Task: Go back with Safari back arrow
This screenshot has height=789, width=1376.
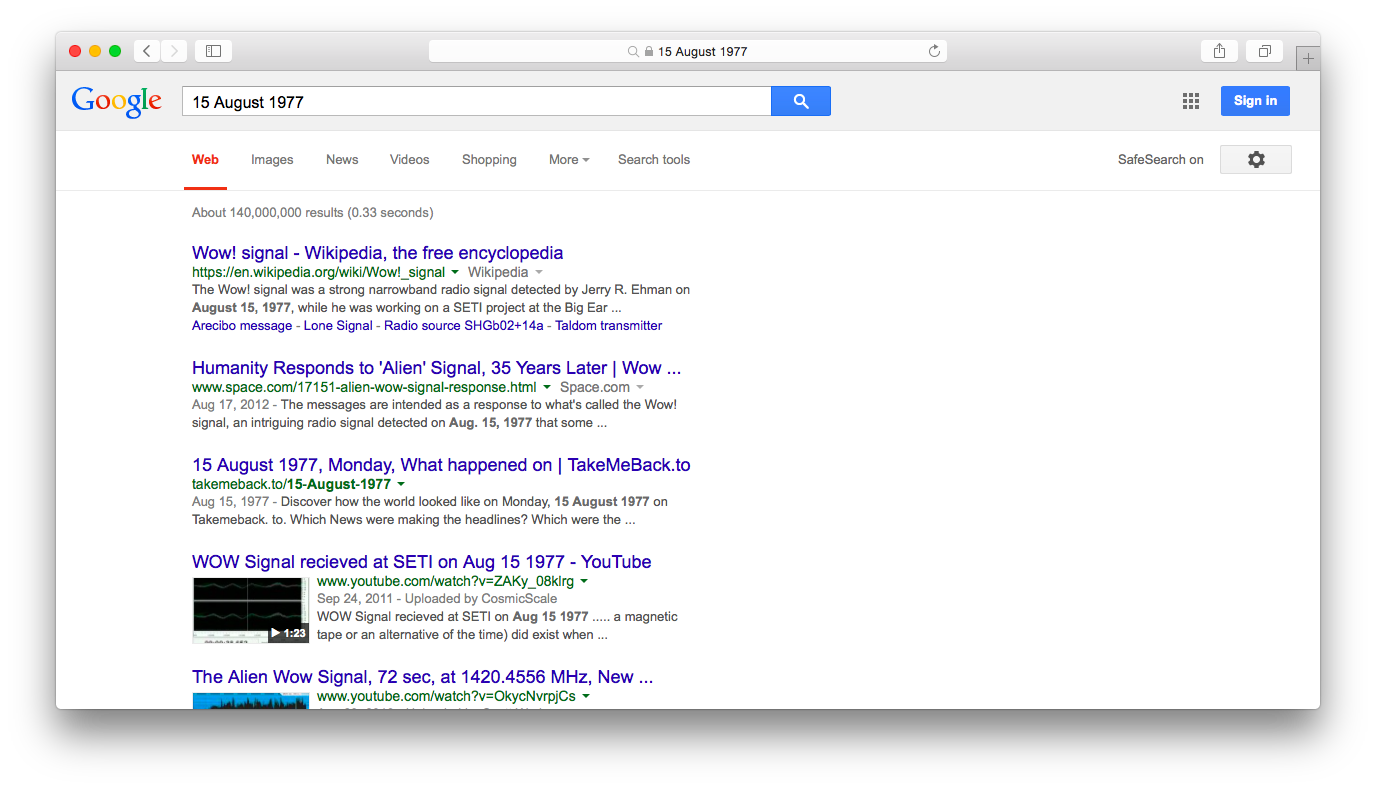Action: coord(147,51)
